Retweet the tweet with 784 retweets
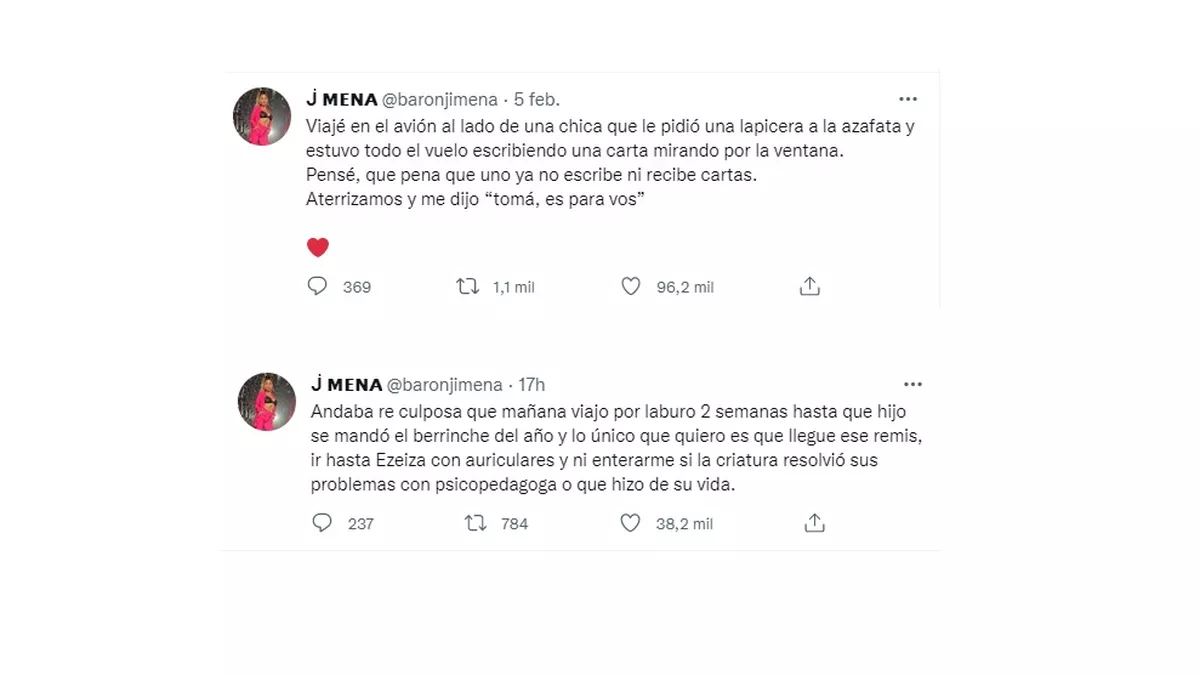The image size is (1200, 675). [x=475, y=523]
